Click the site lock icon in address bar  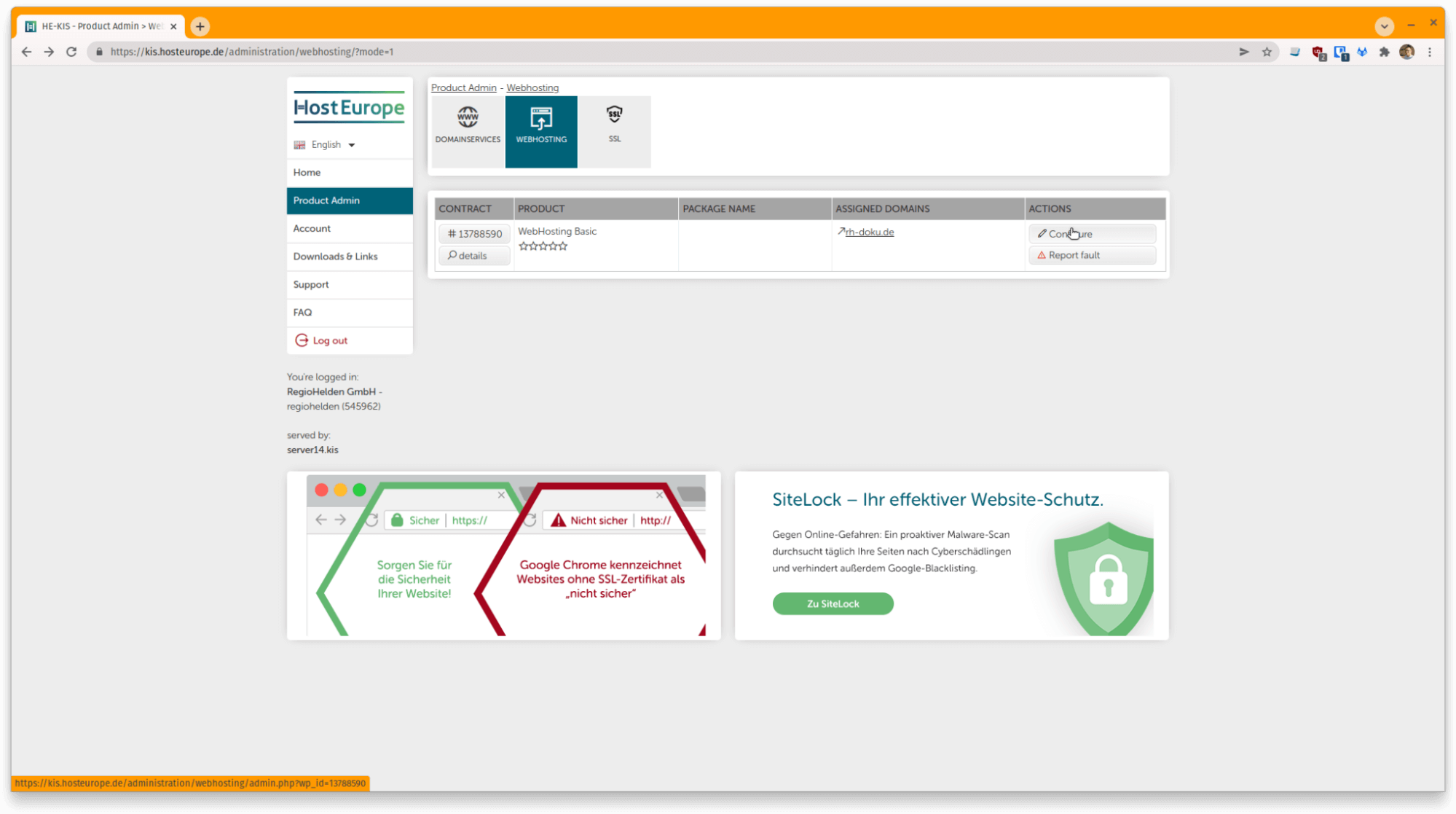[x=100, y=52]
